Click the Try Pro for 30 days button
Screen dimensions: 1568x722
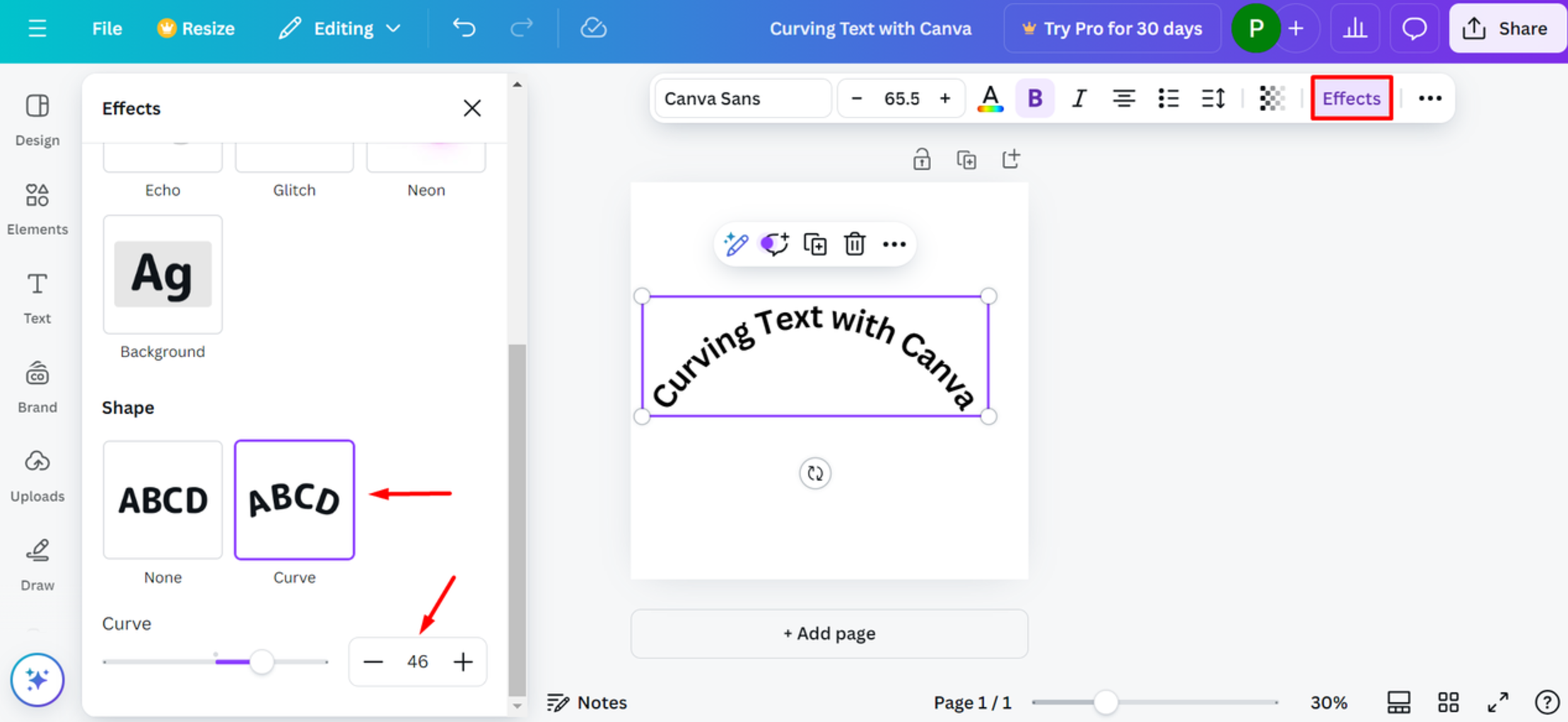click(x=1112, y=28)
